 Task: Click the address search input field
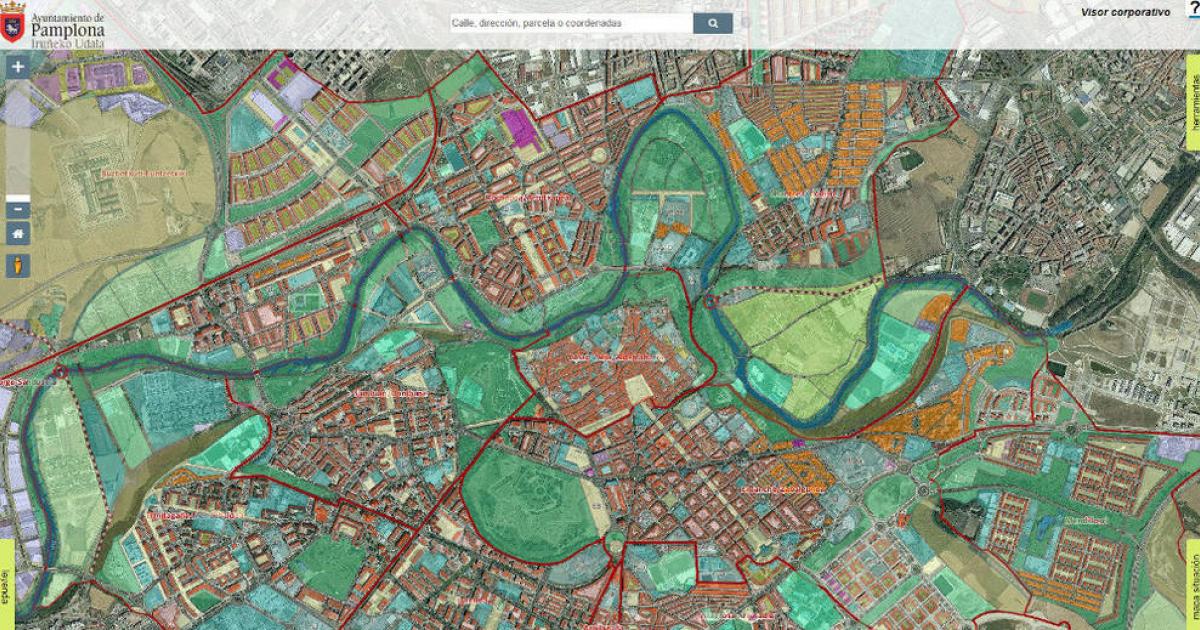click(568, 23)
